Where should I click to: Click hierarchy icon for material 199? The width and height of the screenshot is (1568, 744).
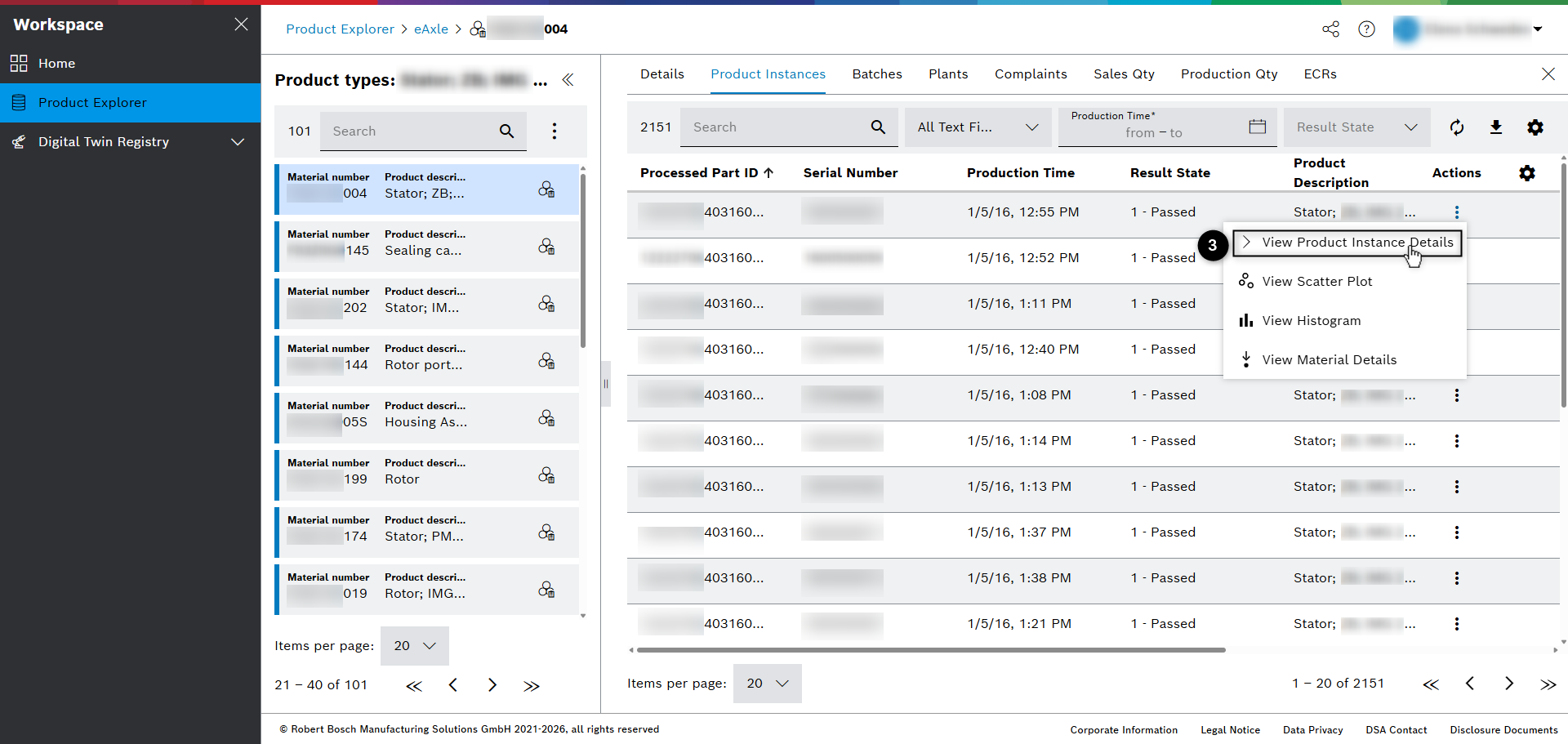[x=546, y=475]
